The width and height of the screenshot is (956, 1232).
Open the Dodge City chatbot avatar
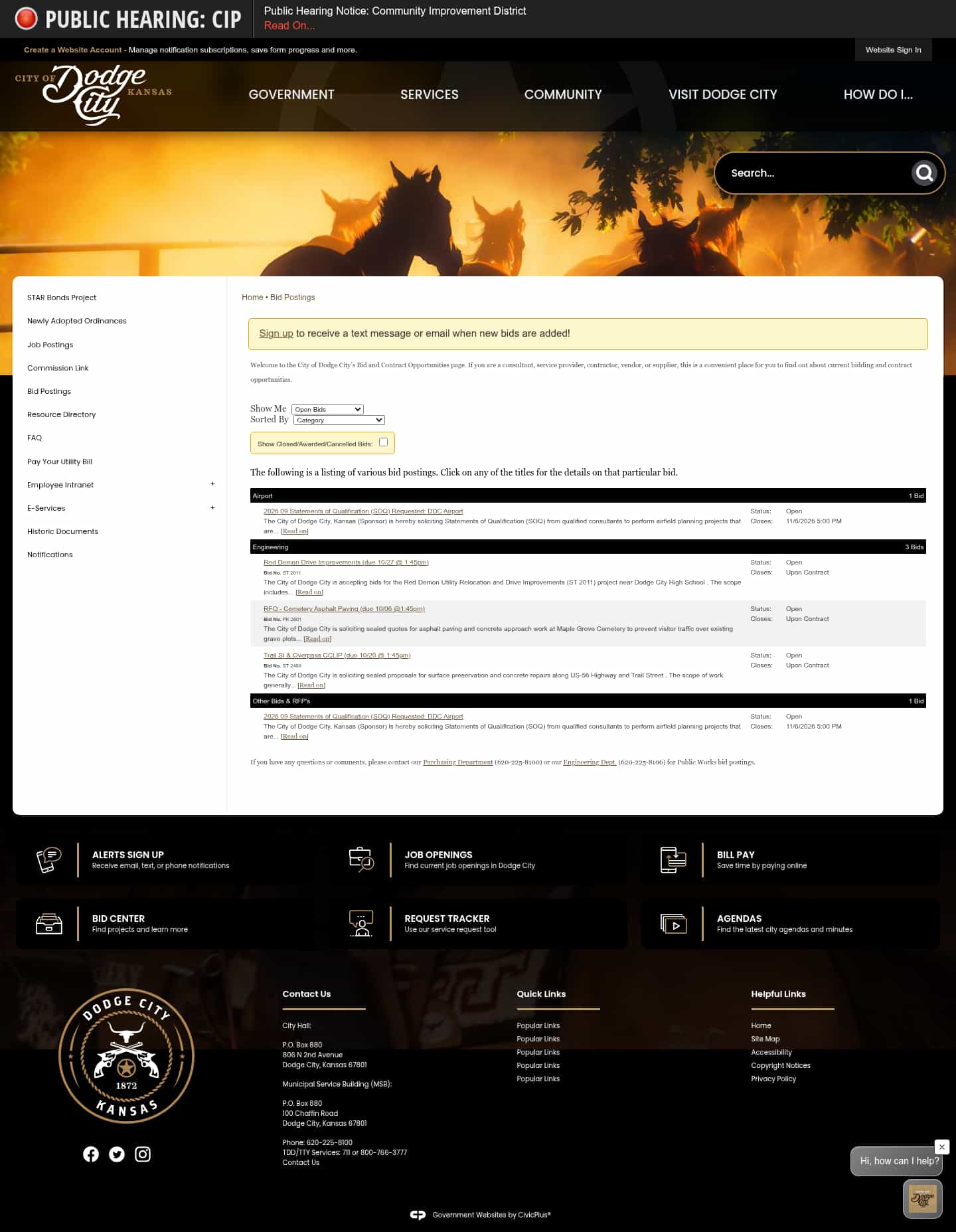point(923,1199)
